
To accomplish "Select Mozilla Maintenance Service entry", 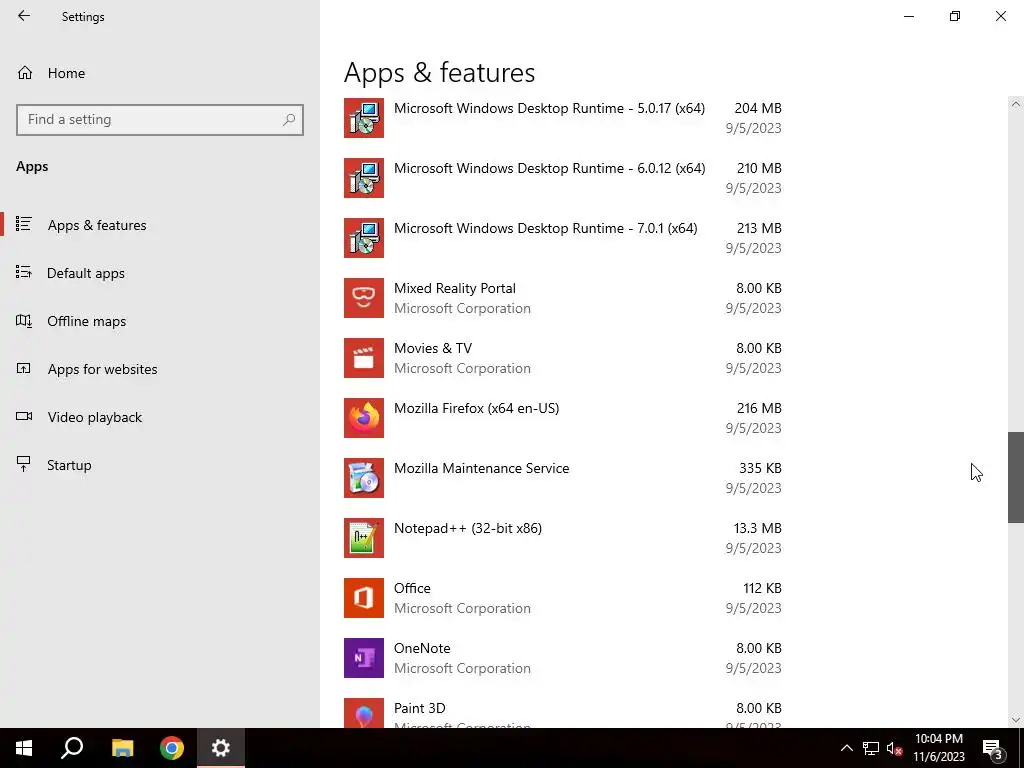I will click(x=563, y=478).
